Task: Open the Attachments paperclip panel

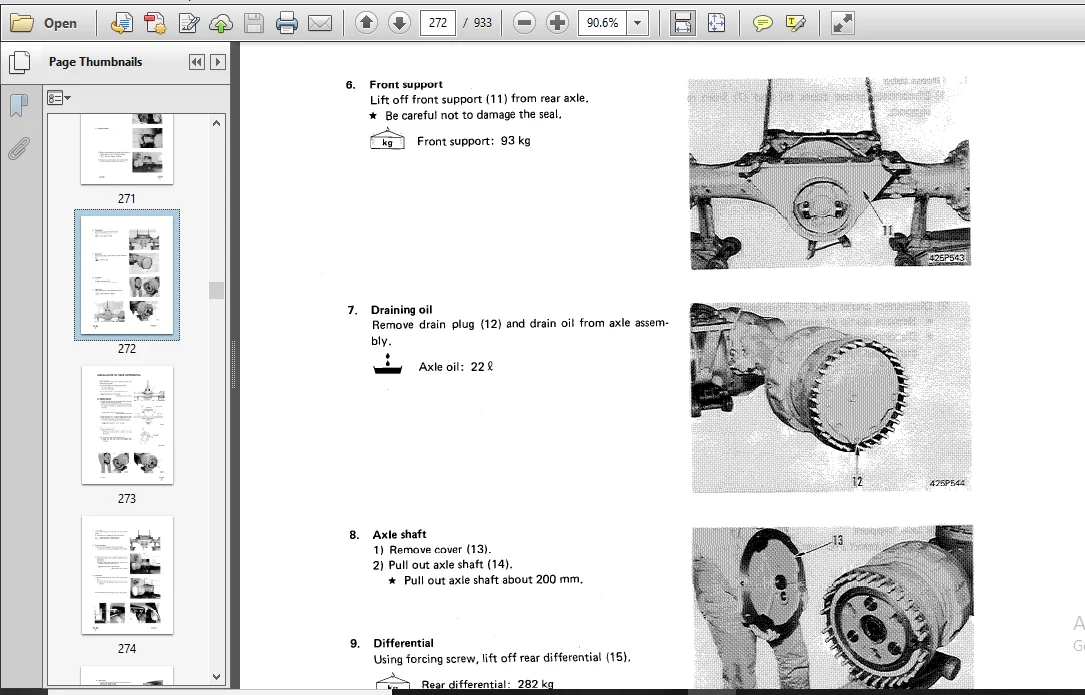Action: coord(19,147)
